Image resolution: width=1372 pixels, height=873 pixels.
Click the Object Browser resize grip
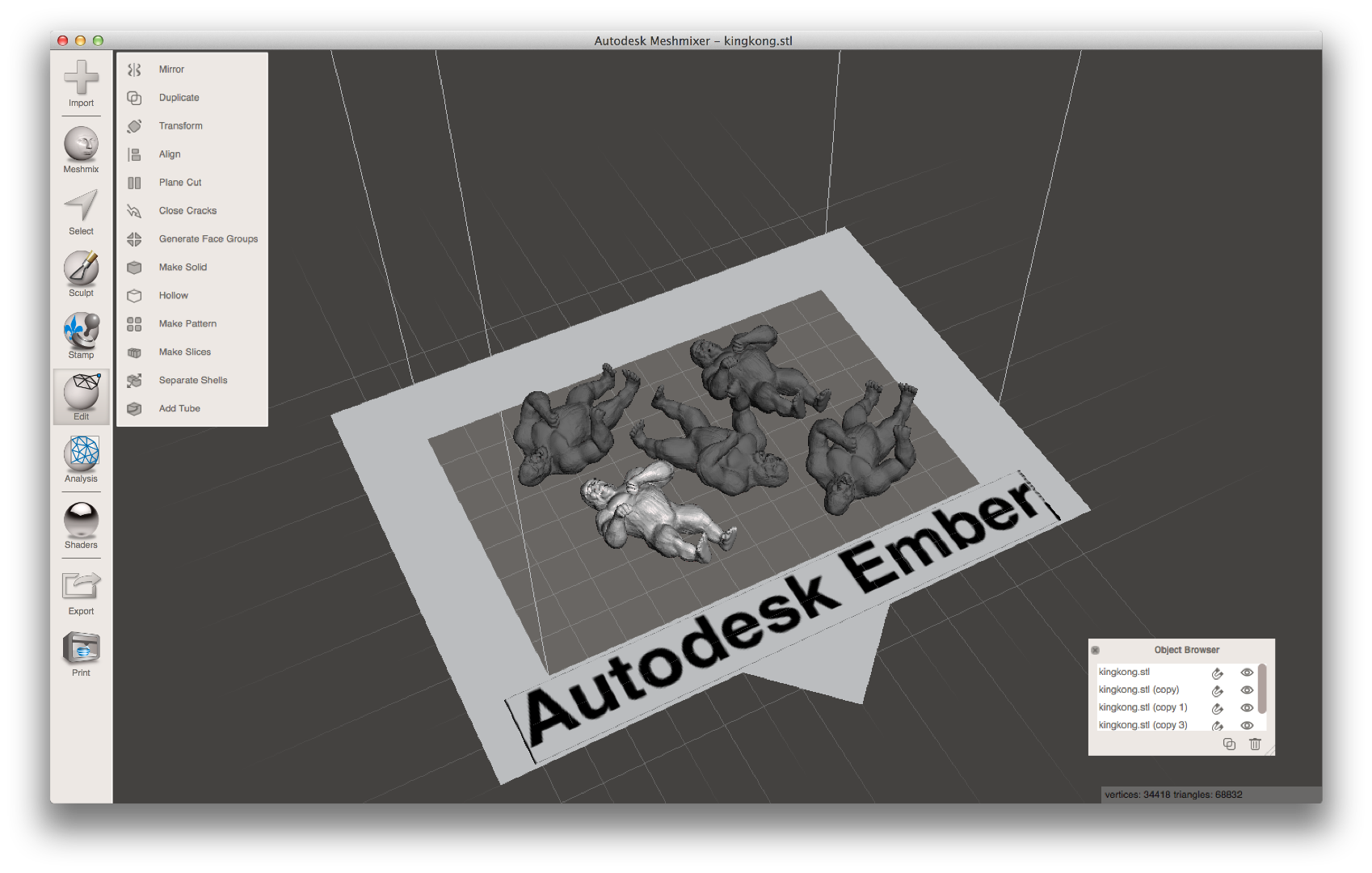point(1269,751)
